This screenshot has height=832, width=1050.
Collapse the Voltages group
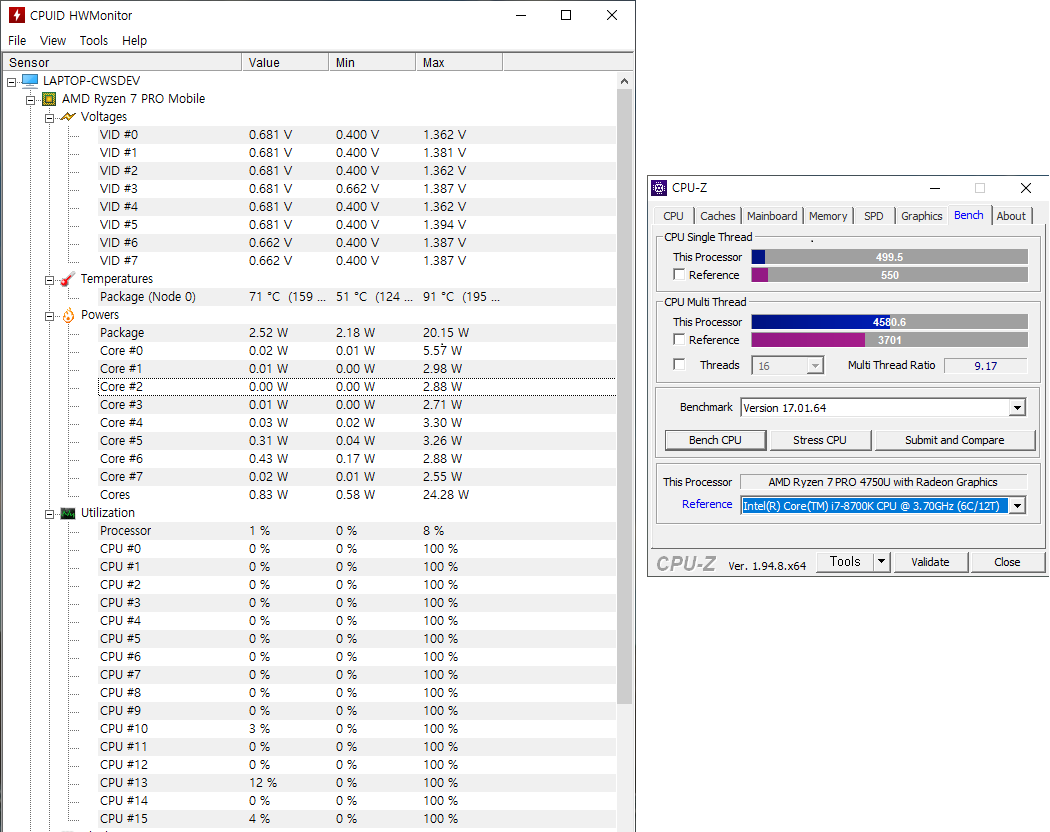point(49,118)
